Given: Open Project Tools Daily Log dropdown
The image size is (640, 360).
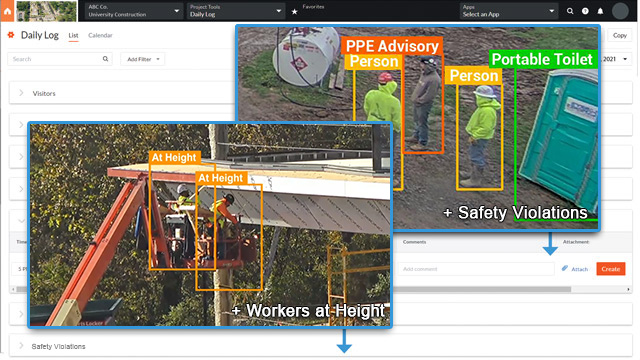Looking at the screenshot, I should [x=236, y=11].
